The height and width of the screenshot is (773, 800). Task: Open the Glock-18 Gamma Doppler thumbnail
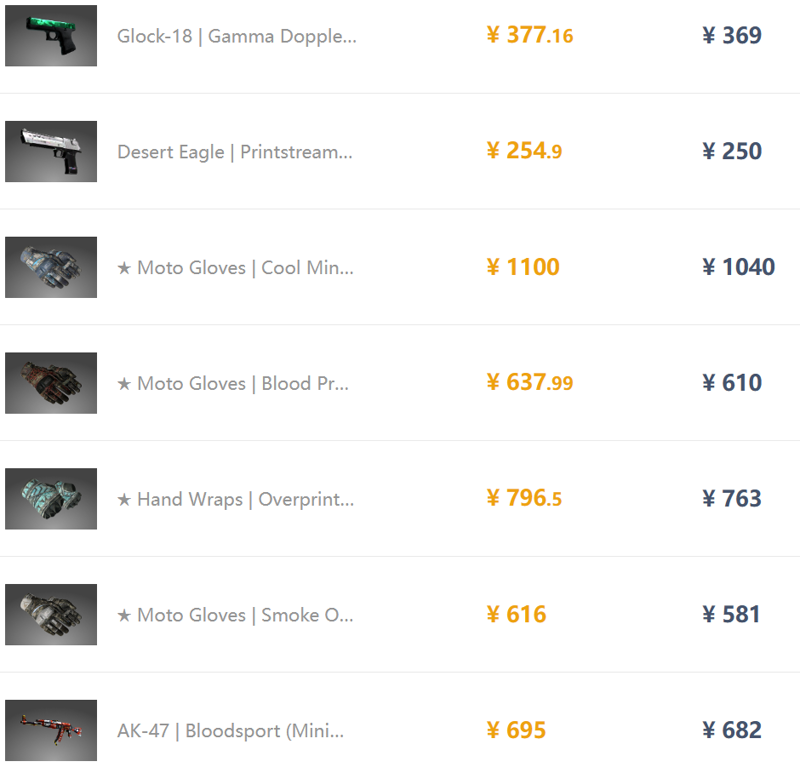[x=51, y=36]
